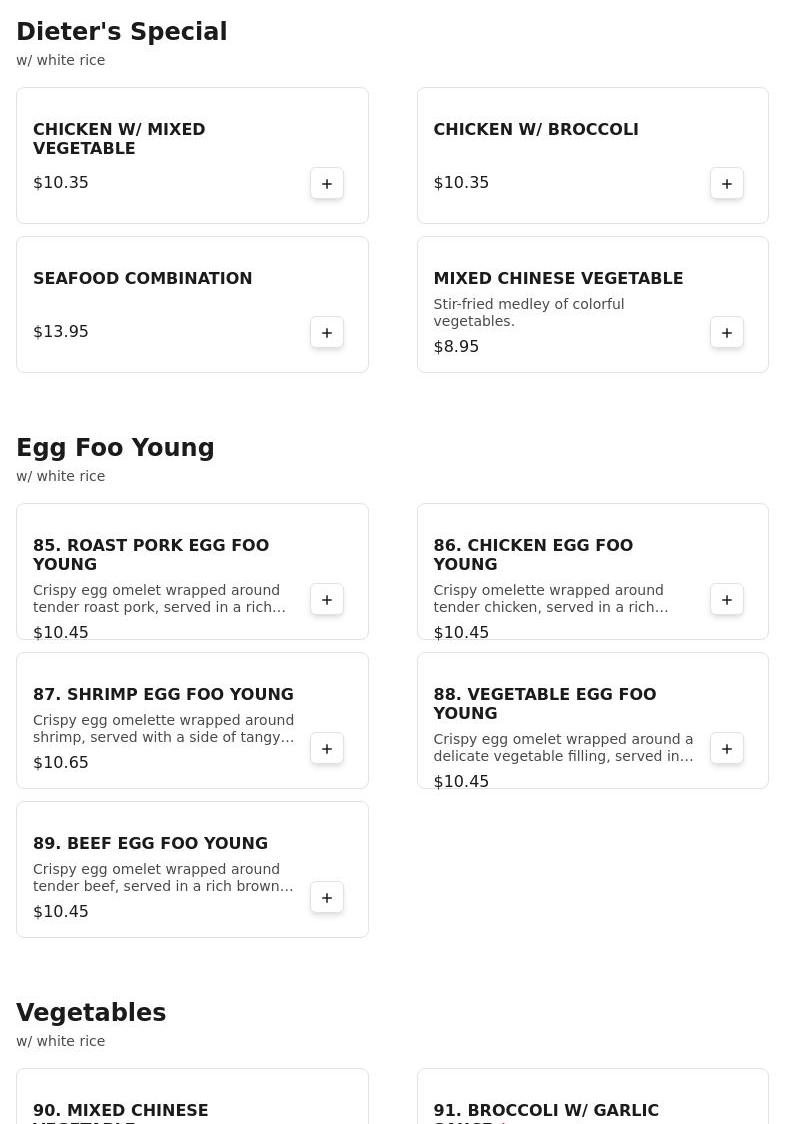The height and width of the screenshot is (1124, 785).
Task: Open 89. Beef Egg Foo Young title
Action: tap(150, 844)
